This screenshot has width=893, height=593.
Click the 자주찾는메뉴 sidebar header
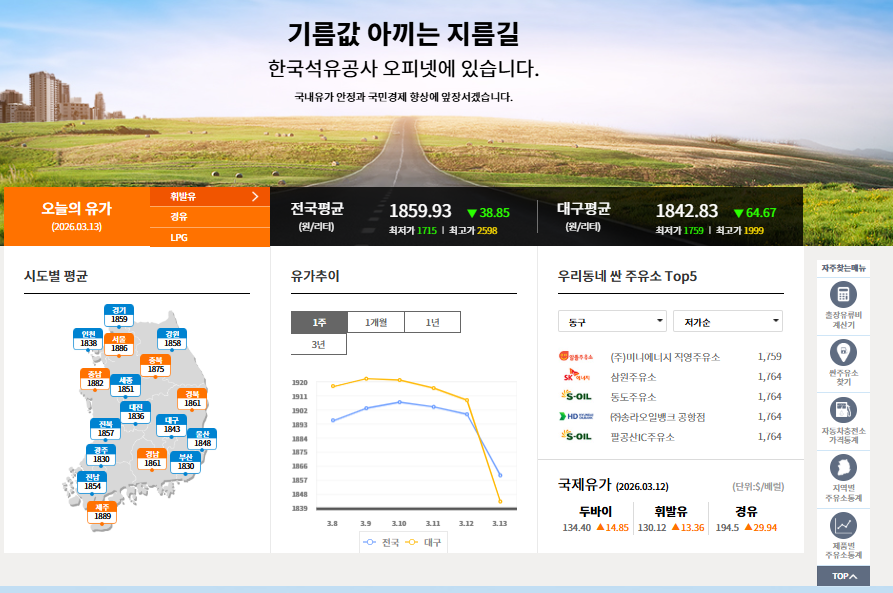843,268
